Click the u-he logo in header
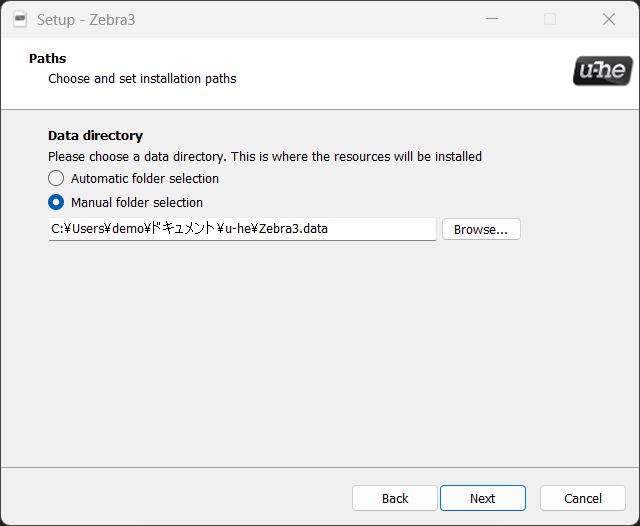 tap(602, 71)
